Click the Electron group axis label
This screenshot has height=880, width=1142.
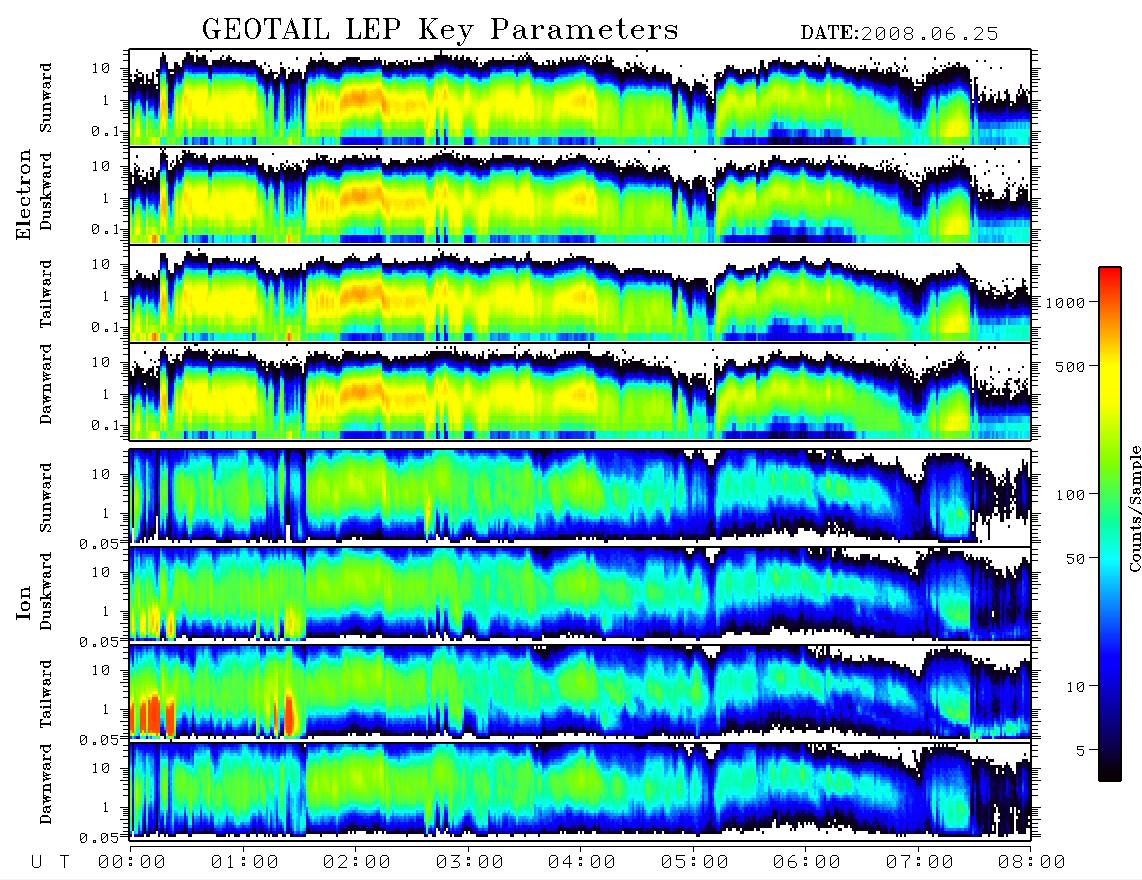pyautogui.click(x=24, y=194)
